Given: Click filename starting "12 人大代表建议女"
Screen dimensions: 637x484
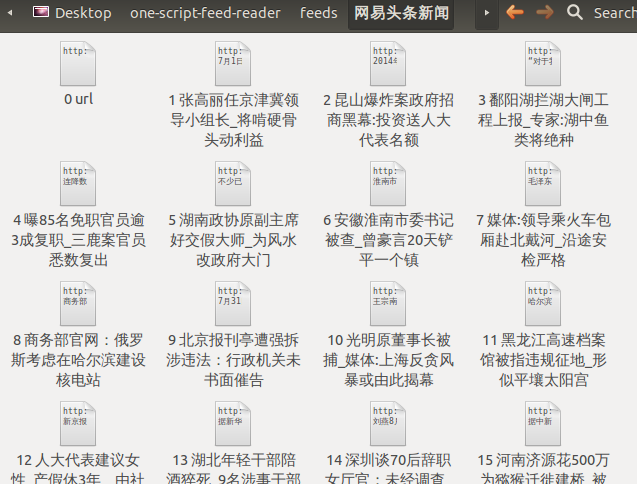Looking at the screenshot, I should [78, 468].
